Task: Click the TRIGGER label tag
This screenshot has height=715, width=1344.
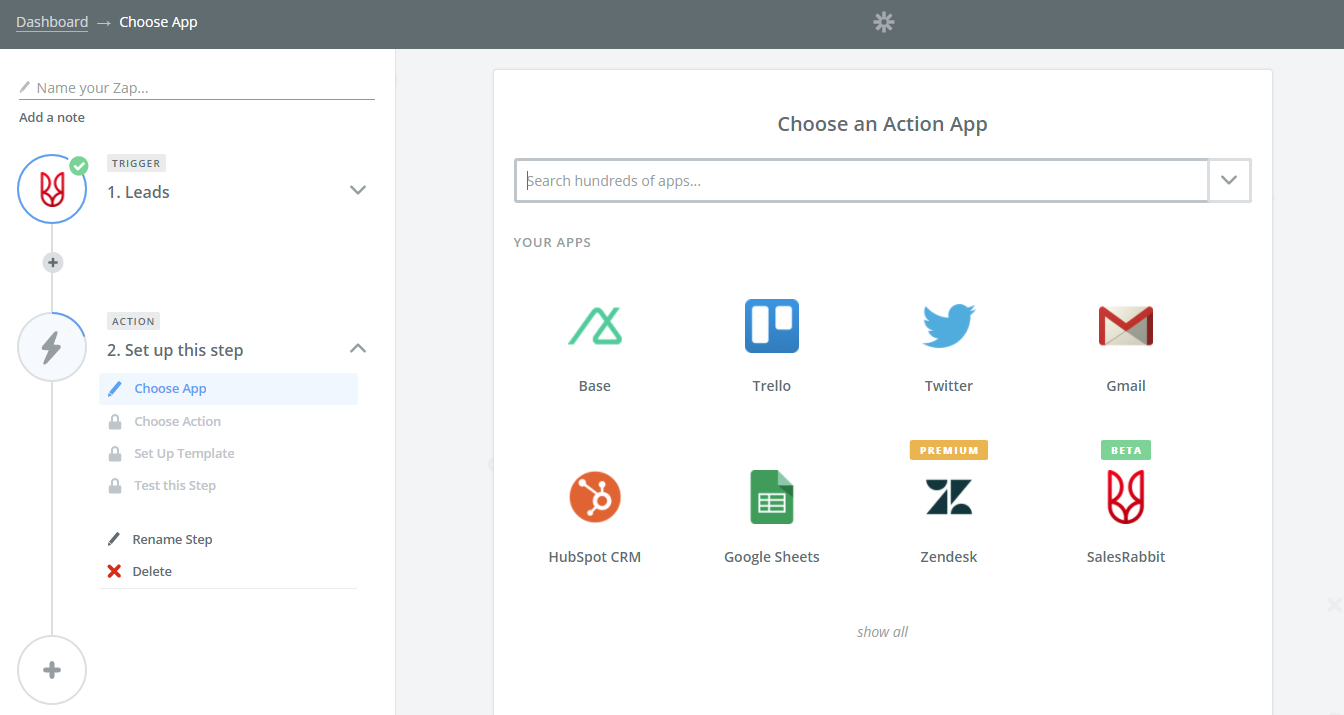Action: click(x=136, y=163)
